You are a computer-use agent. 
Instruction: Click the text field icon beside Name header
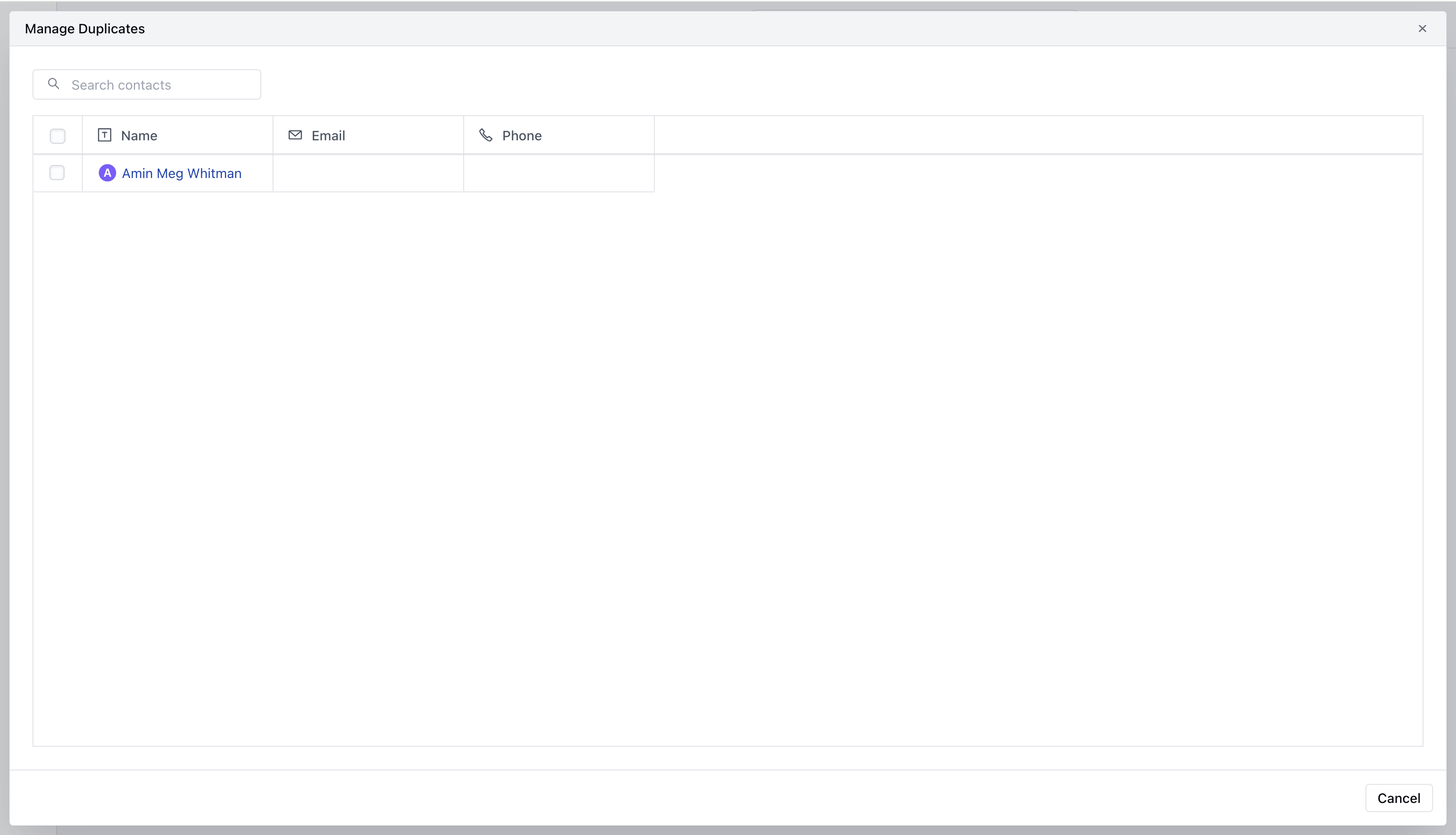point(104,135)
